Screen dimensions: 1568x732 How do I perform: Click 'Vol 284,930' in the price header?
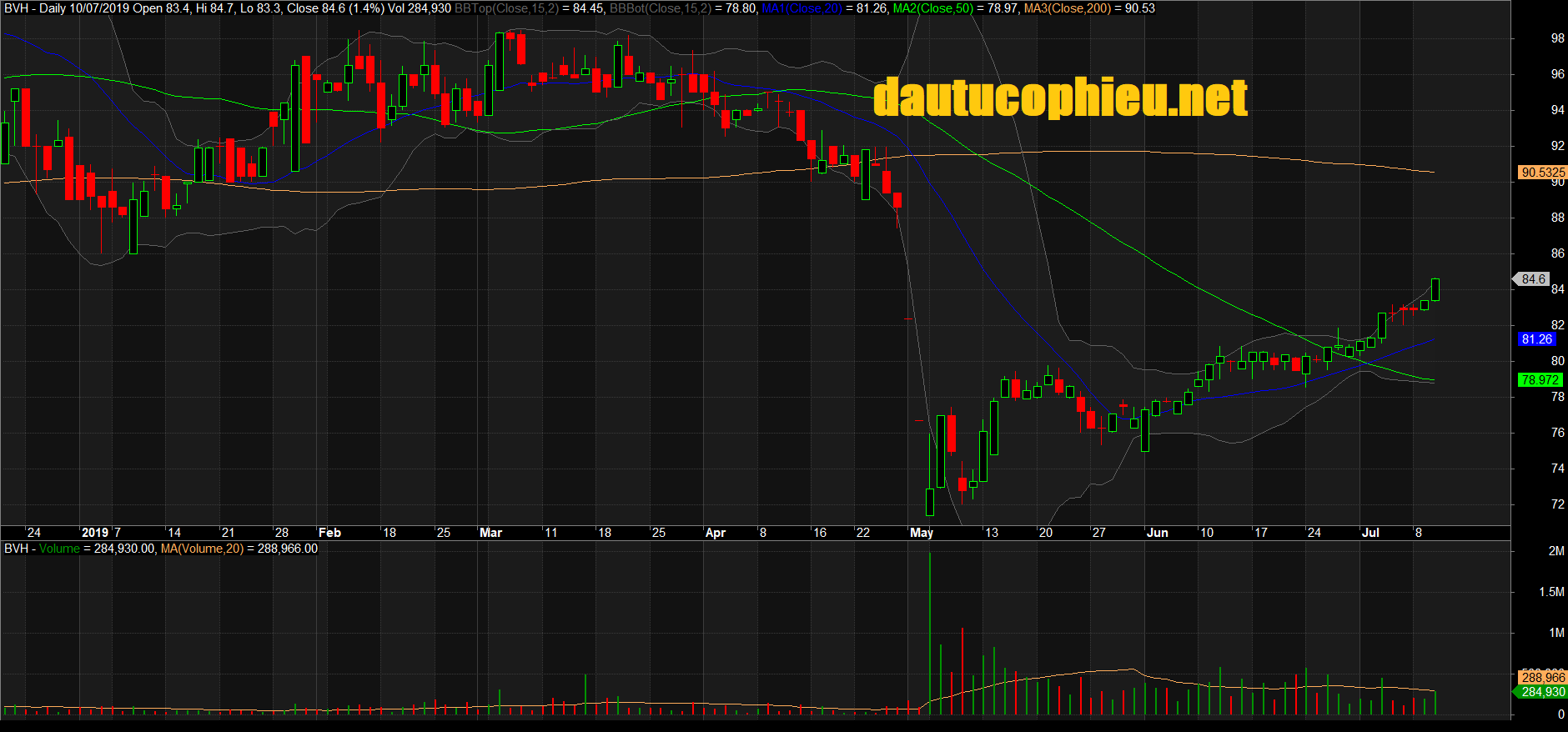click(420, 8)
